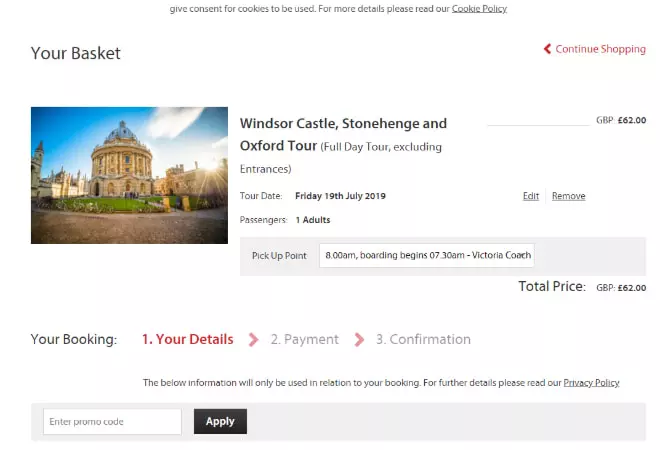Edit the Windsor Castle tour booking
Screen dimensions: 660x450
click(x=531, y=196)
